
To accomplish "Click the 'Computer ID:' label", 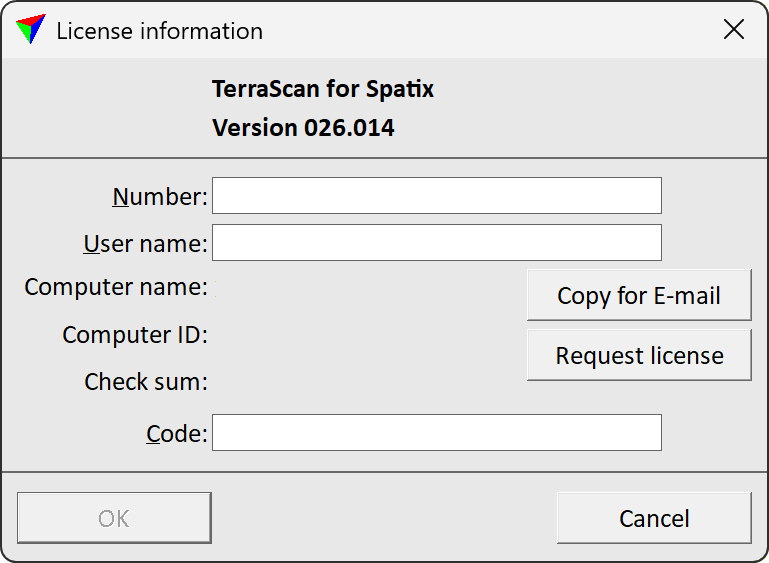I will 135,335.
